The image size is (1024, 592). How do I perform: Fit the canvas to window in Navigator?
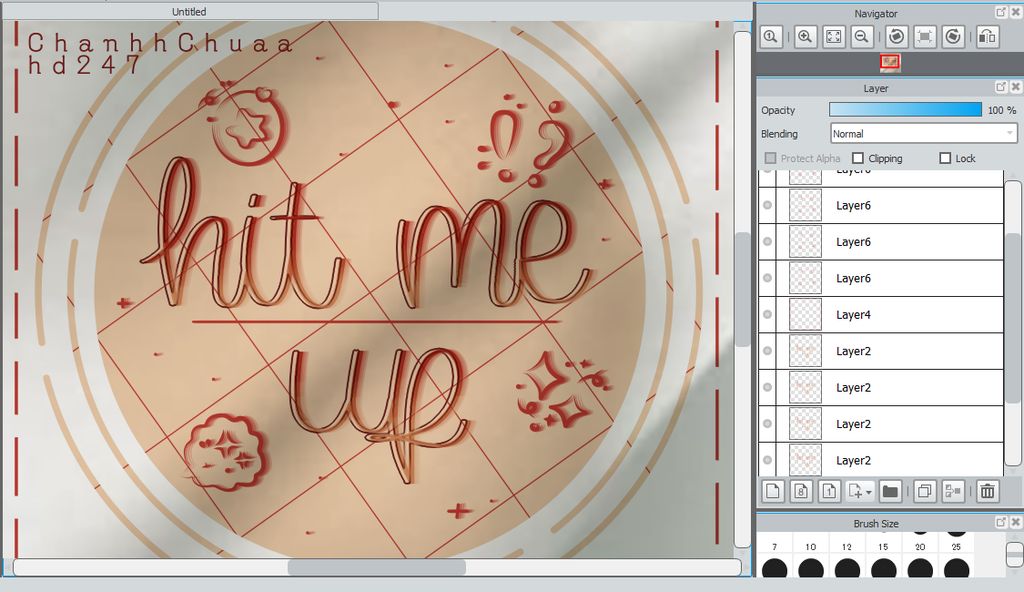coord(834,37)
